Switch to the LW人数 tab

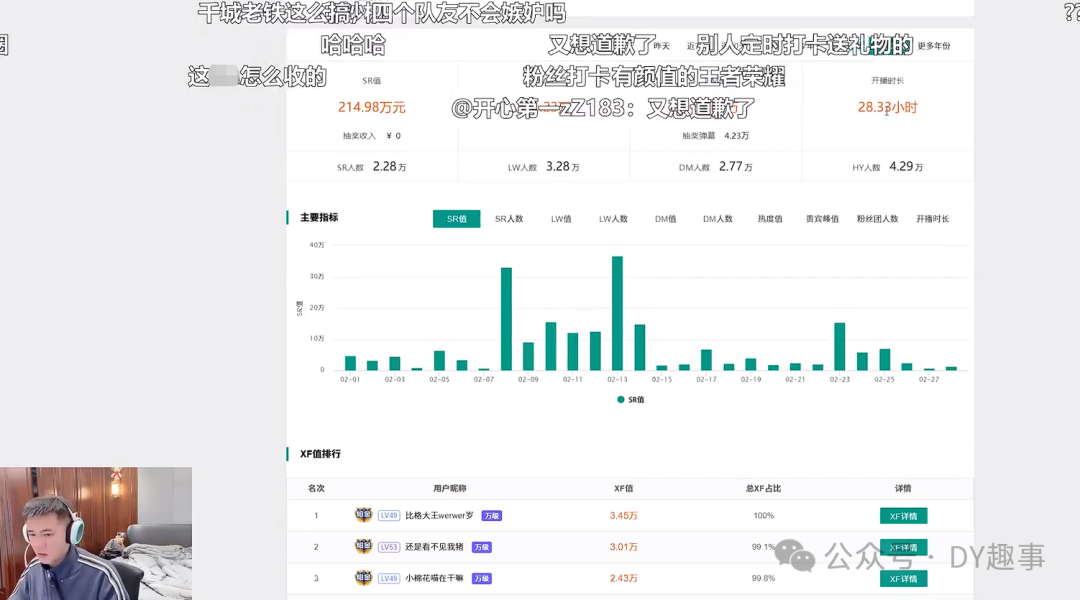click(613, 219)
